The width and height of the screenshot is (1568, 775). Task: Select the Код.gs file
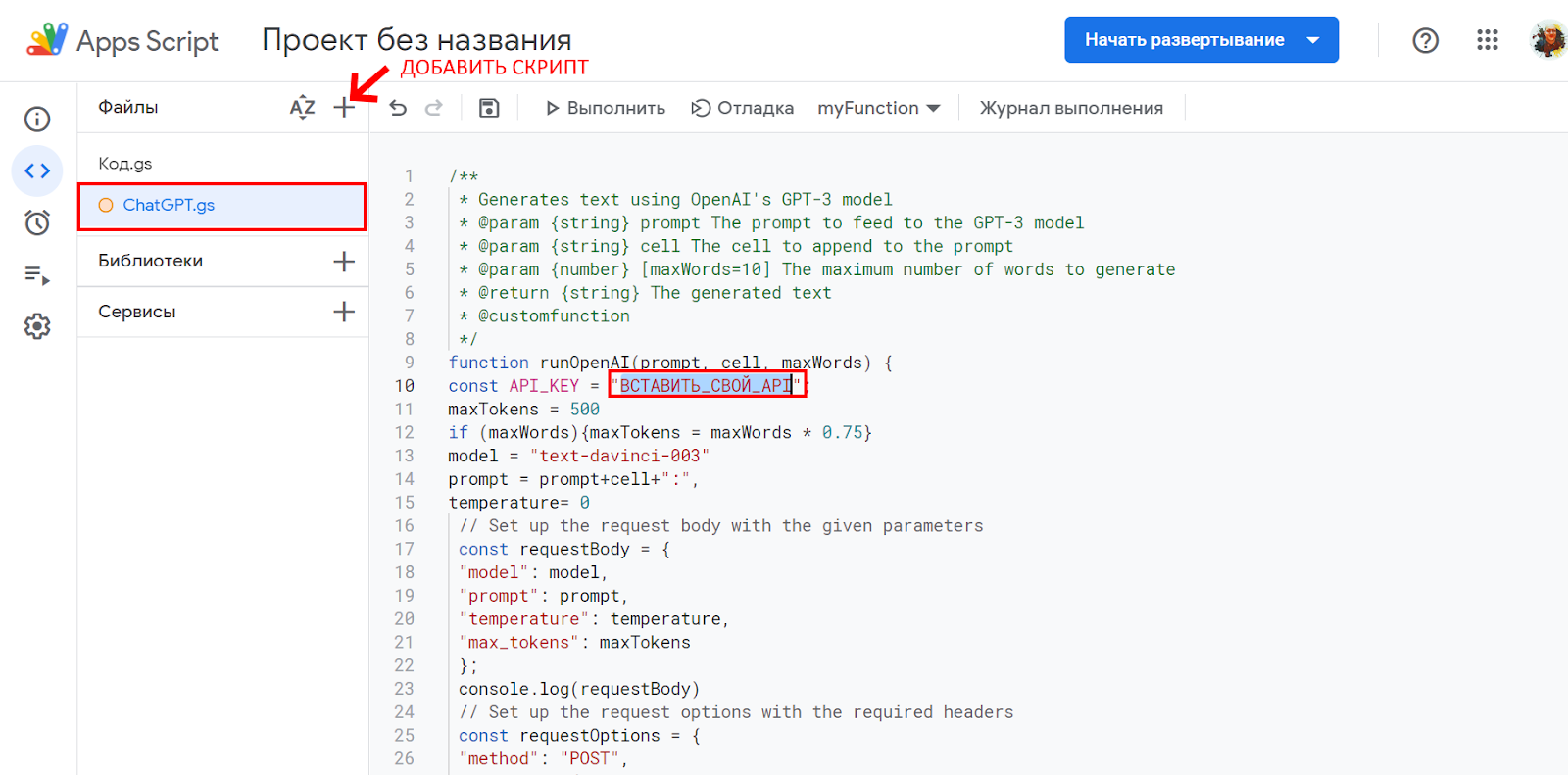coord(125,164)
